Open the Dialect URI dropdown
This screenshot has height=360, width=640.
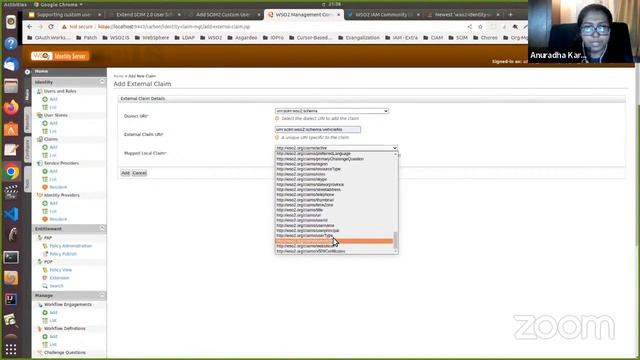pyautogui.click(x=331, y=111)
